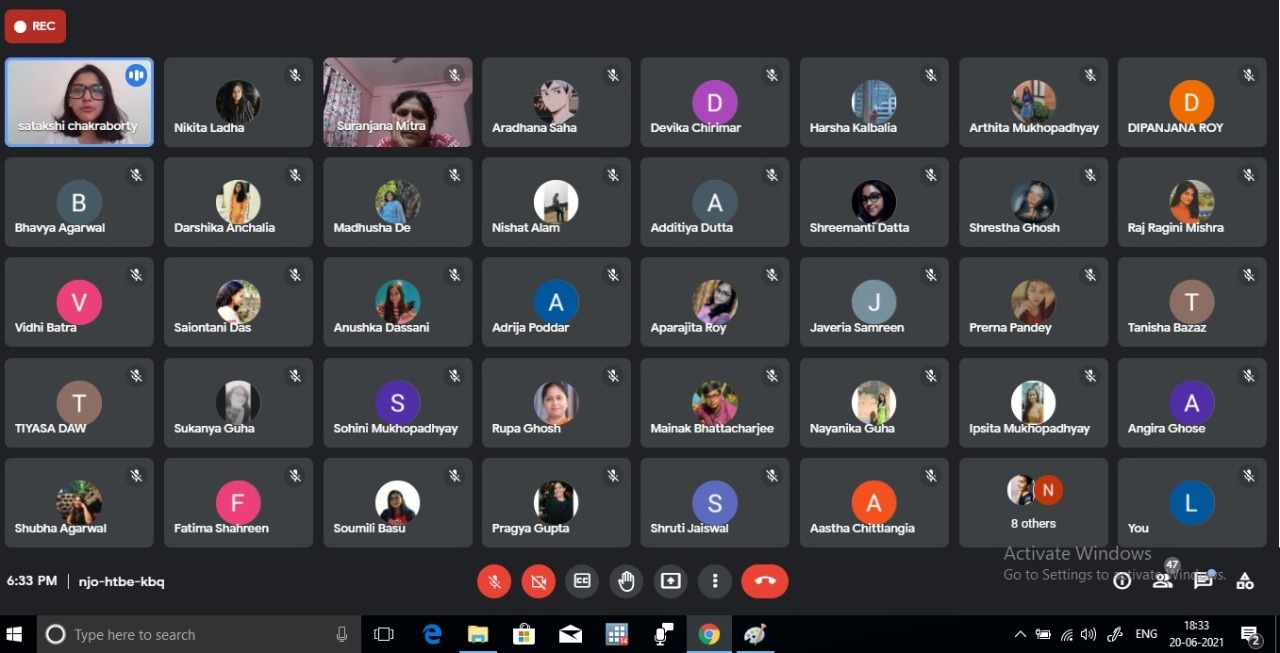1280x653 pixels.
Task: Click Suranjana Mitra's video tile
Action: (x=397, y=102)
